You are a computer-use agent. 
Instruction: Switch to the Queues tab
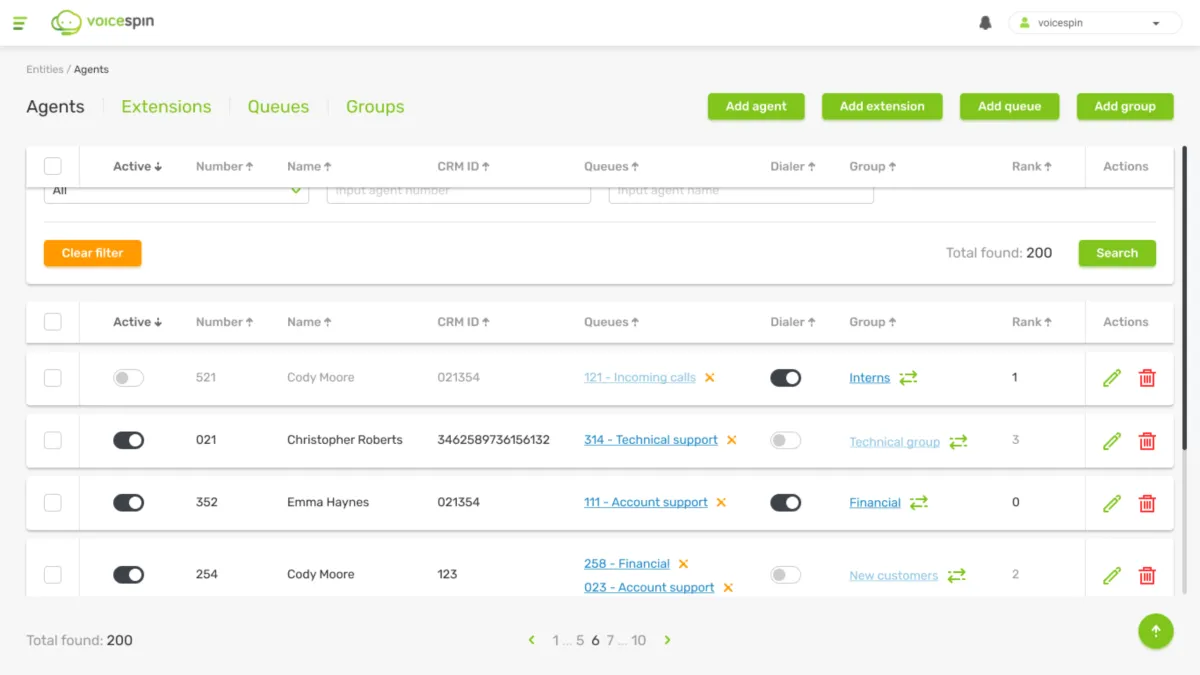tap(278, 107)
